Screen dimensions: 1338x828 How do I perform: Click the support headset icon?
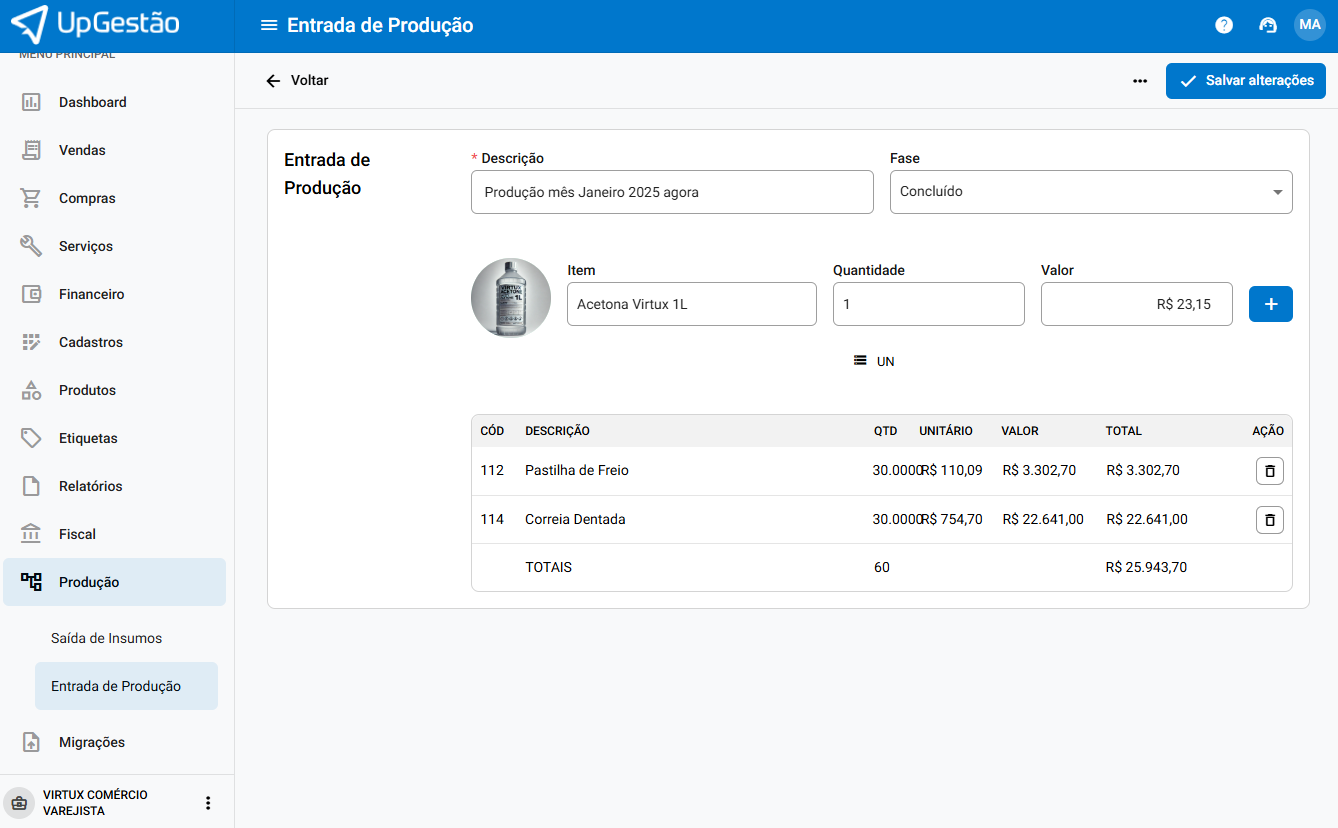tap(1268, 25)
